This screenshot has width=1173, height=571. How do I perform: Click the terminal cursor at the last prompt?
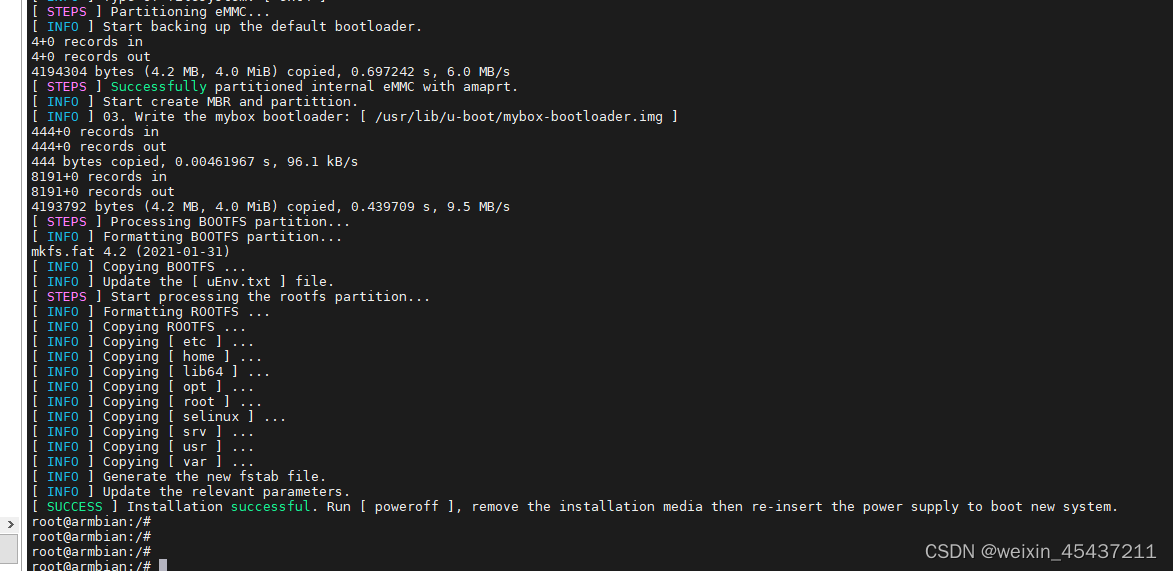163,566
